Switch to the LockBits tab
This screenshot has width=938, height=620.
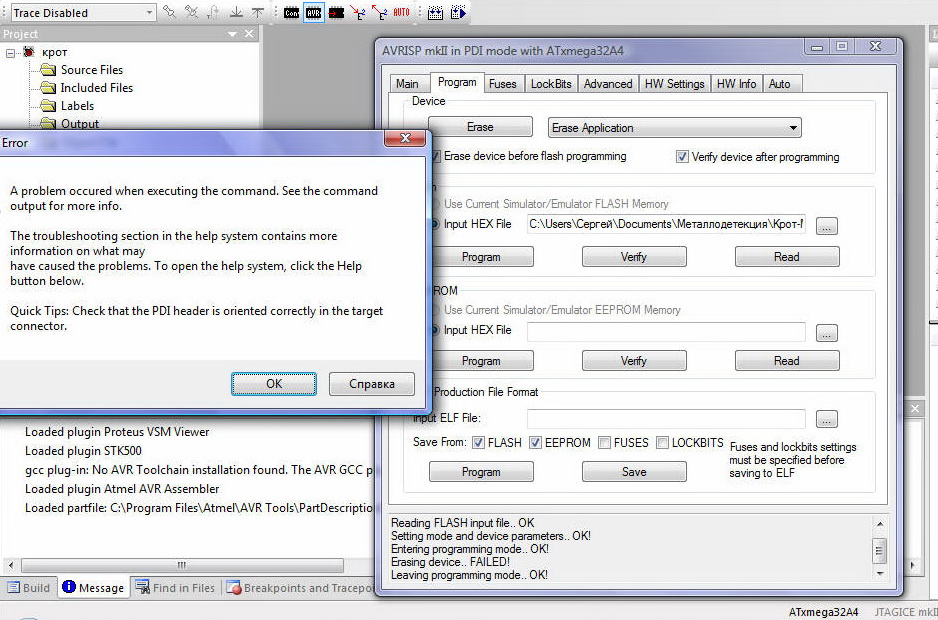(551, 84)
